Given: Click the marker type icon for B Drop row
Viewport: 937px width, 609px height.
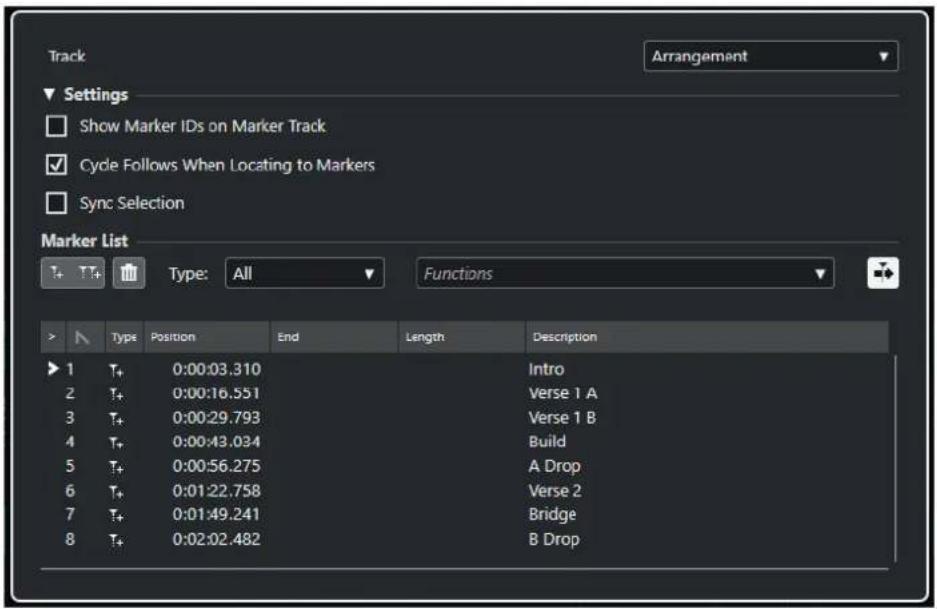Looking at the screenshot, I should (116, 540).
